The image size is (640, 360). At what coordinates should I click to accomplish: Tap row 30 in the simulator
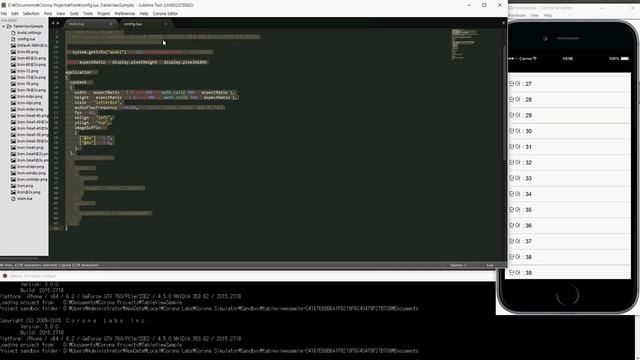click(568, 131)
